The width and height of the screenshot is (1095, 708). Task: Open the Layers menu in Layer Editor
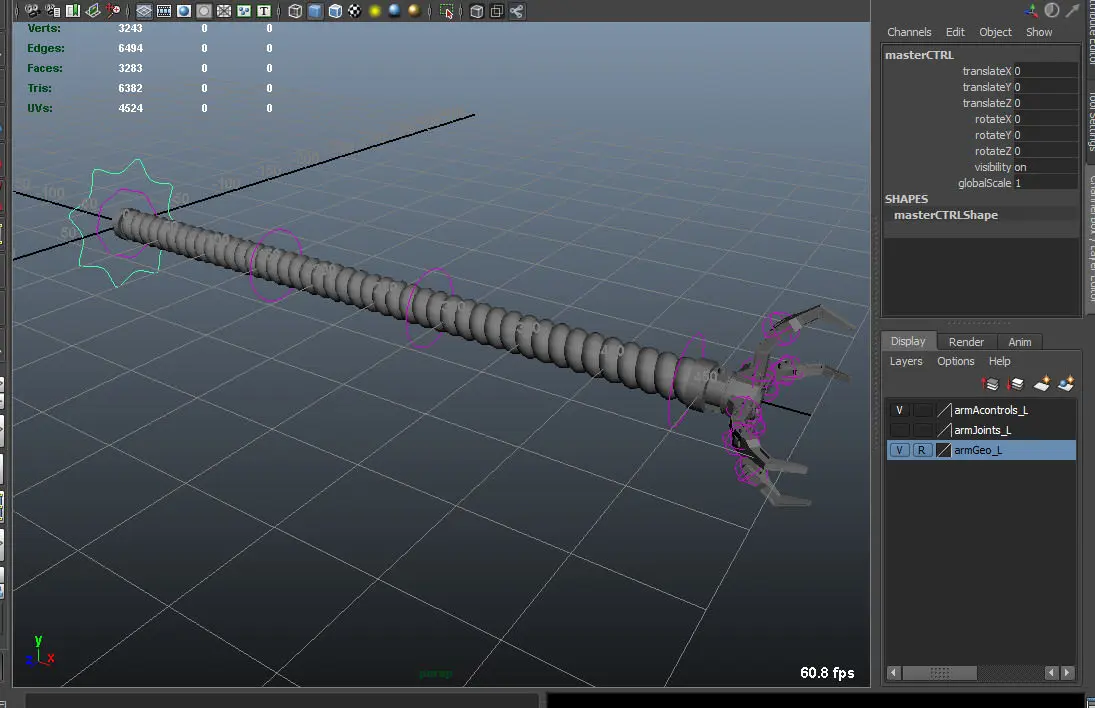click(906, 362)
